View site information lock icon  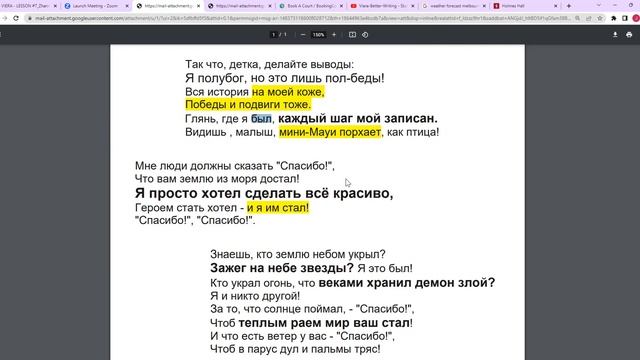click(x=30, y=18)
